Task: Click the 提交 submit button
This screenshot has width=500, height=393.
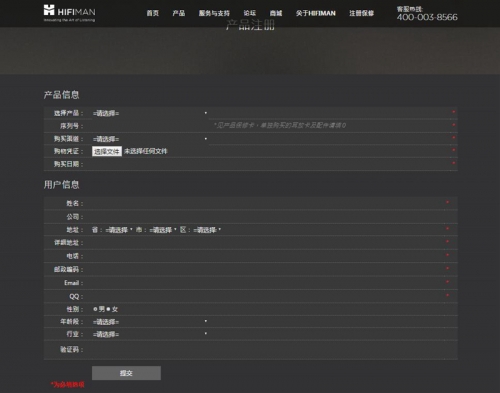Action: (x=126, y=373)
